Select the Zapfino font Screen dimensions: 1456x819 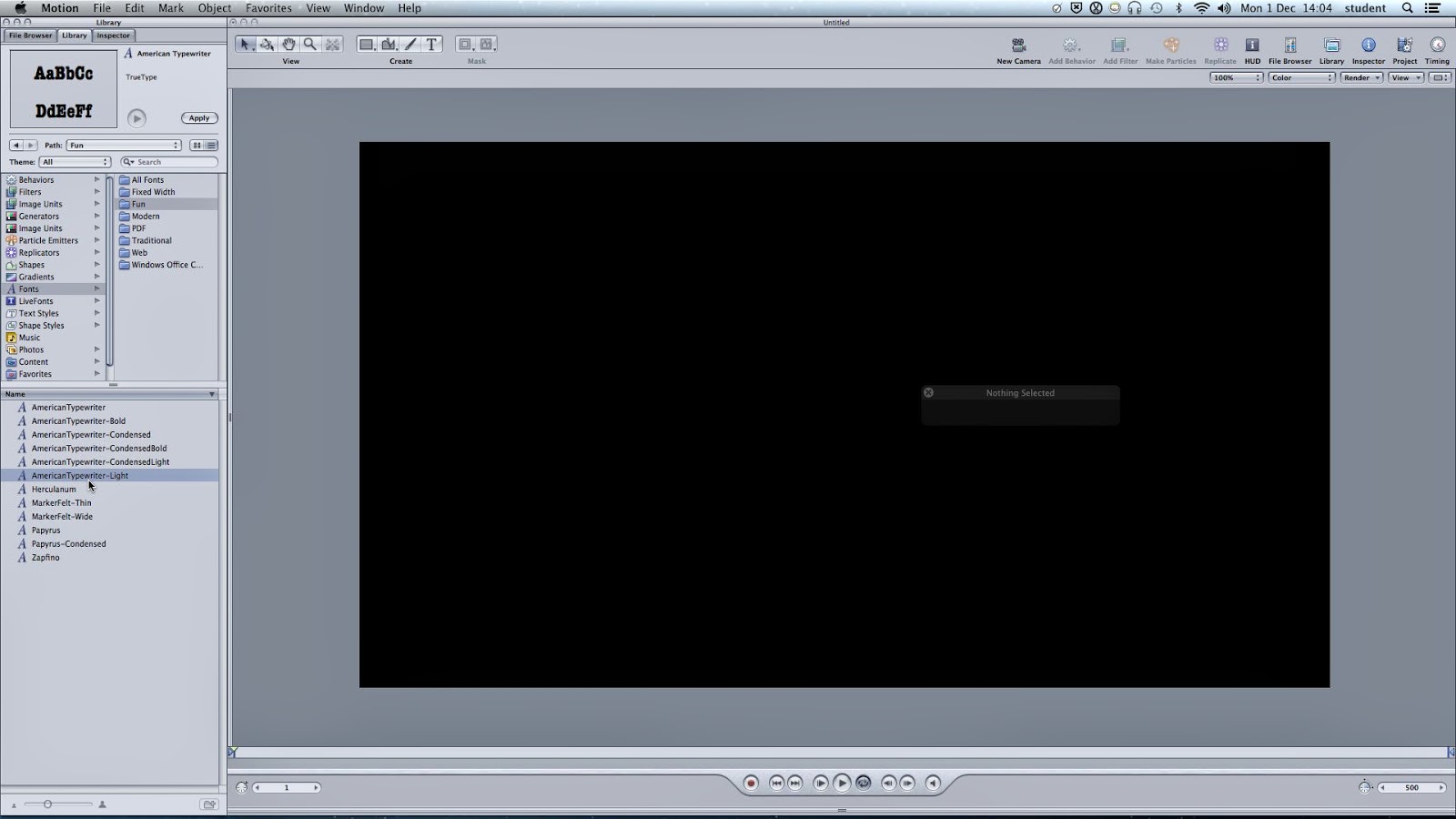[45, 558]
